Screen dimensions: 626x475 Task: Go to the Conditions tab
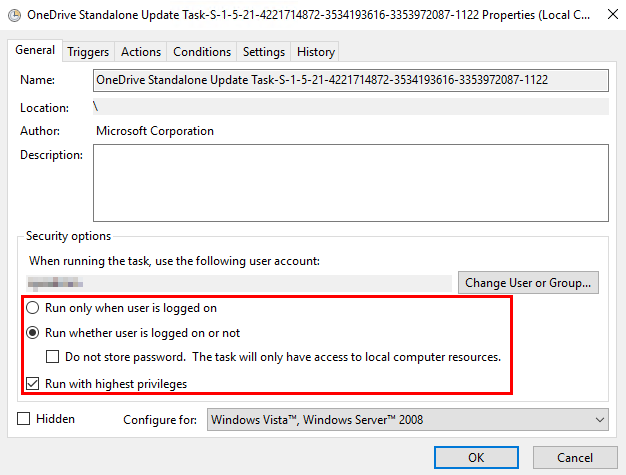pos(202,52)
